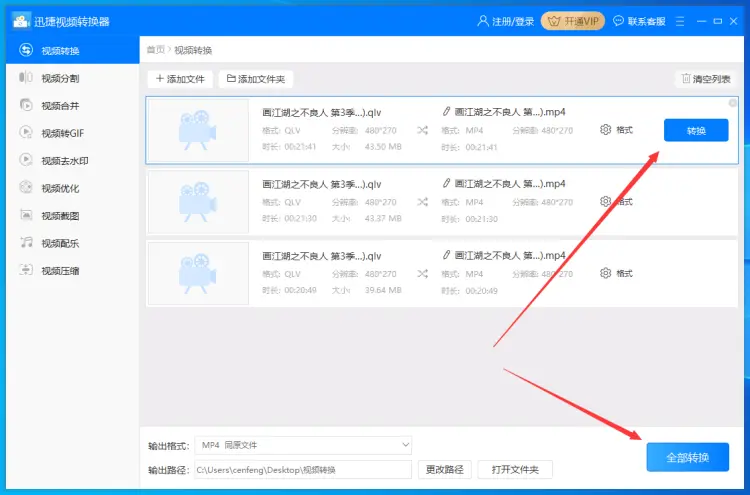The height and width of the screenshot is (495, 750).
Task: Click the shuffle arrows icon in the 43.50 MB row
Action: [422, 130]
